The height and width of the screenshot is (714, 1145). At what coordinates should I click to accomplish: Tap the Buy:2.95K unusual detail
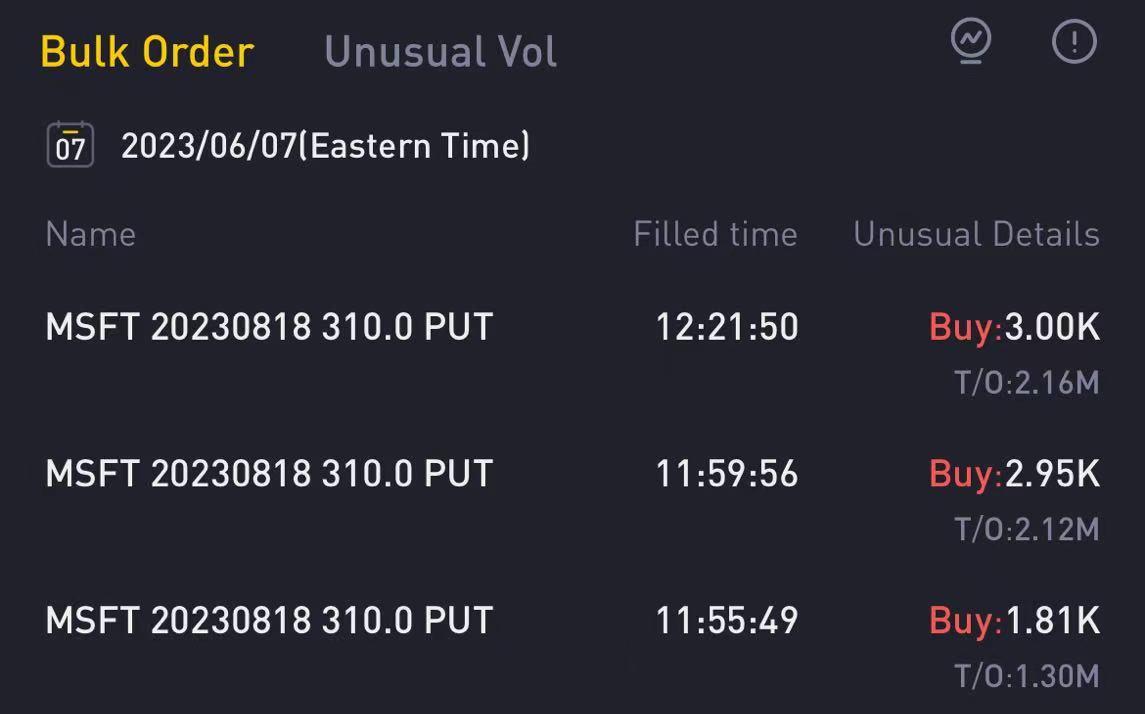[x=1014, y=473]
